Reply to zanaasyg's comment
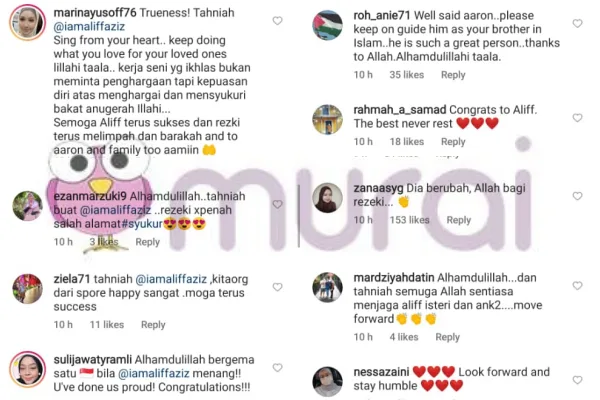600x400 pixels. pyautogui.click(x=459, y=220)
